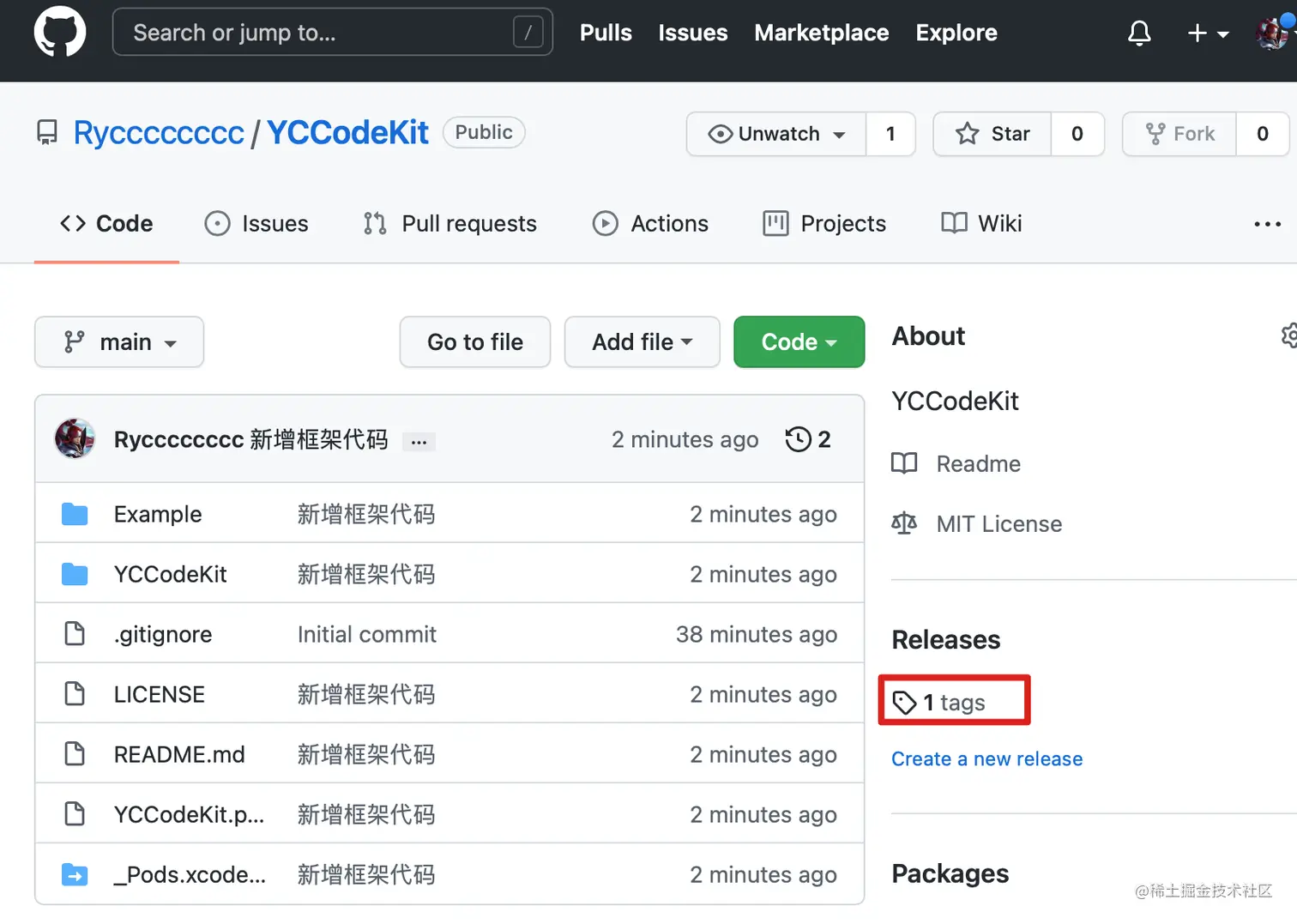Open Initial commit message link
The image size is (1297, 924).
click(x=367, y=634)
